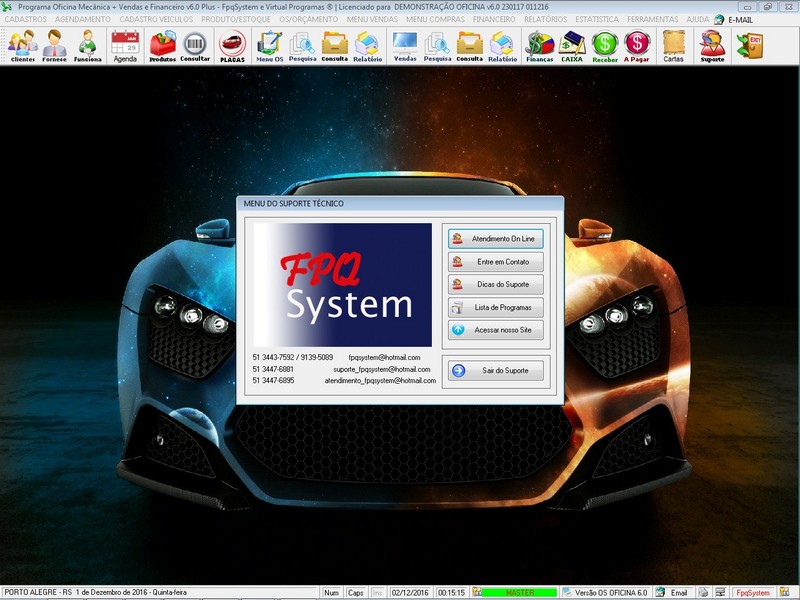Click the green MASTER status indicator
Image resolution: width=800 pixels, height=600 pixels.
(x=520, y=593)
